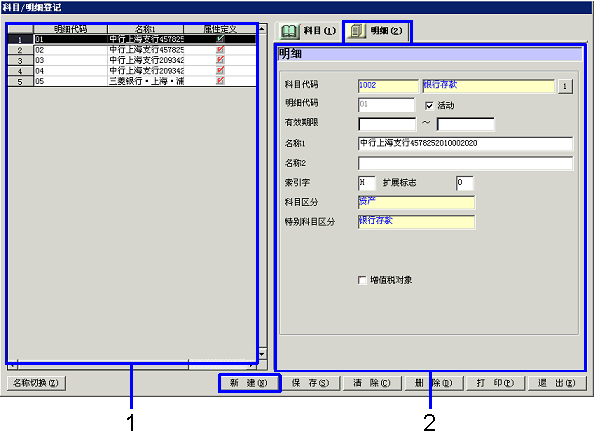This screenshot has width=594, height=438.
Task: Click red check icon in row 04
Action: [x=220, y=70]
